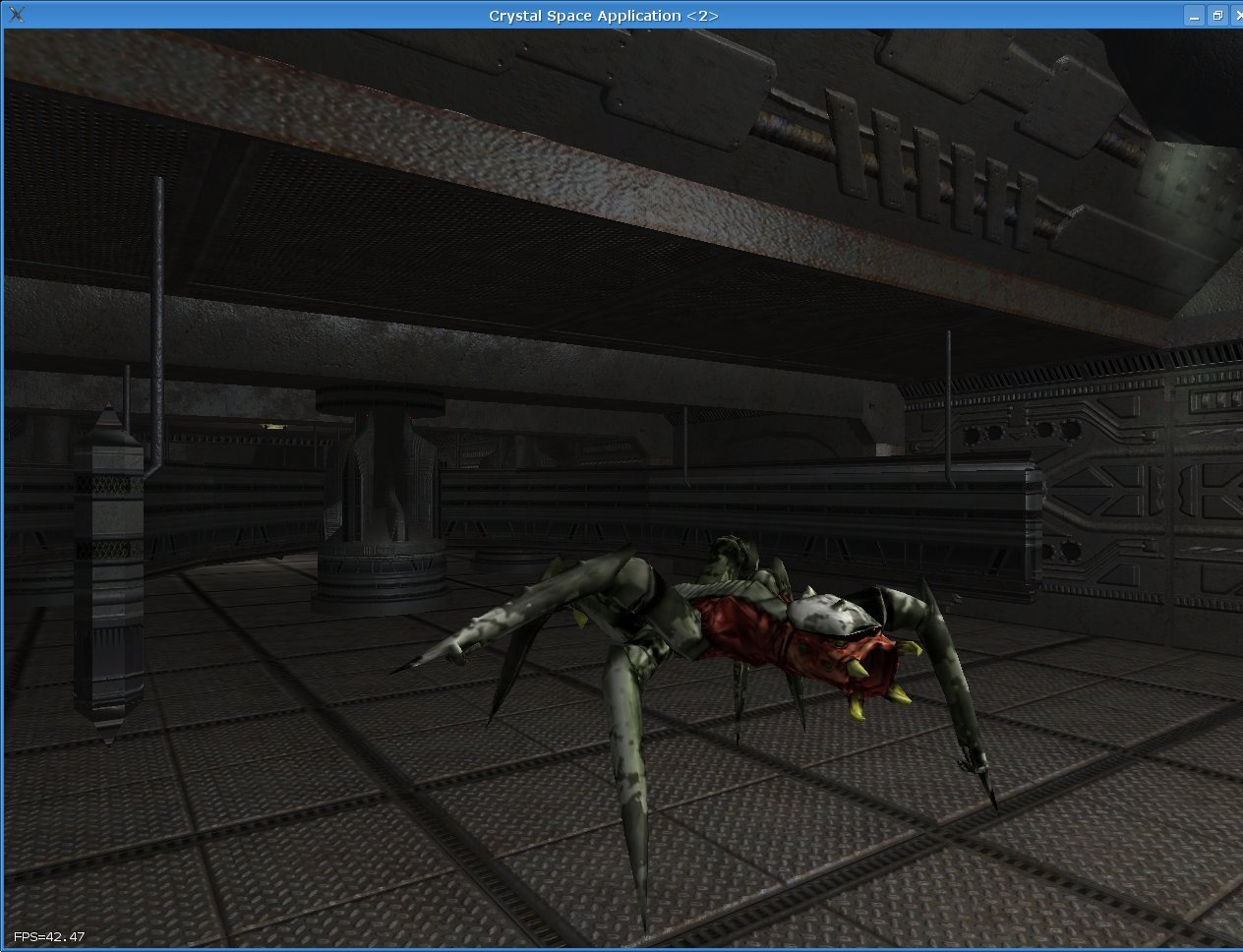This screenshot has height=952, width=1243.
Task: Click the hanging pointed pillar on left
Action: tap(108, 570)
